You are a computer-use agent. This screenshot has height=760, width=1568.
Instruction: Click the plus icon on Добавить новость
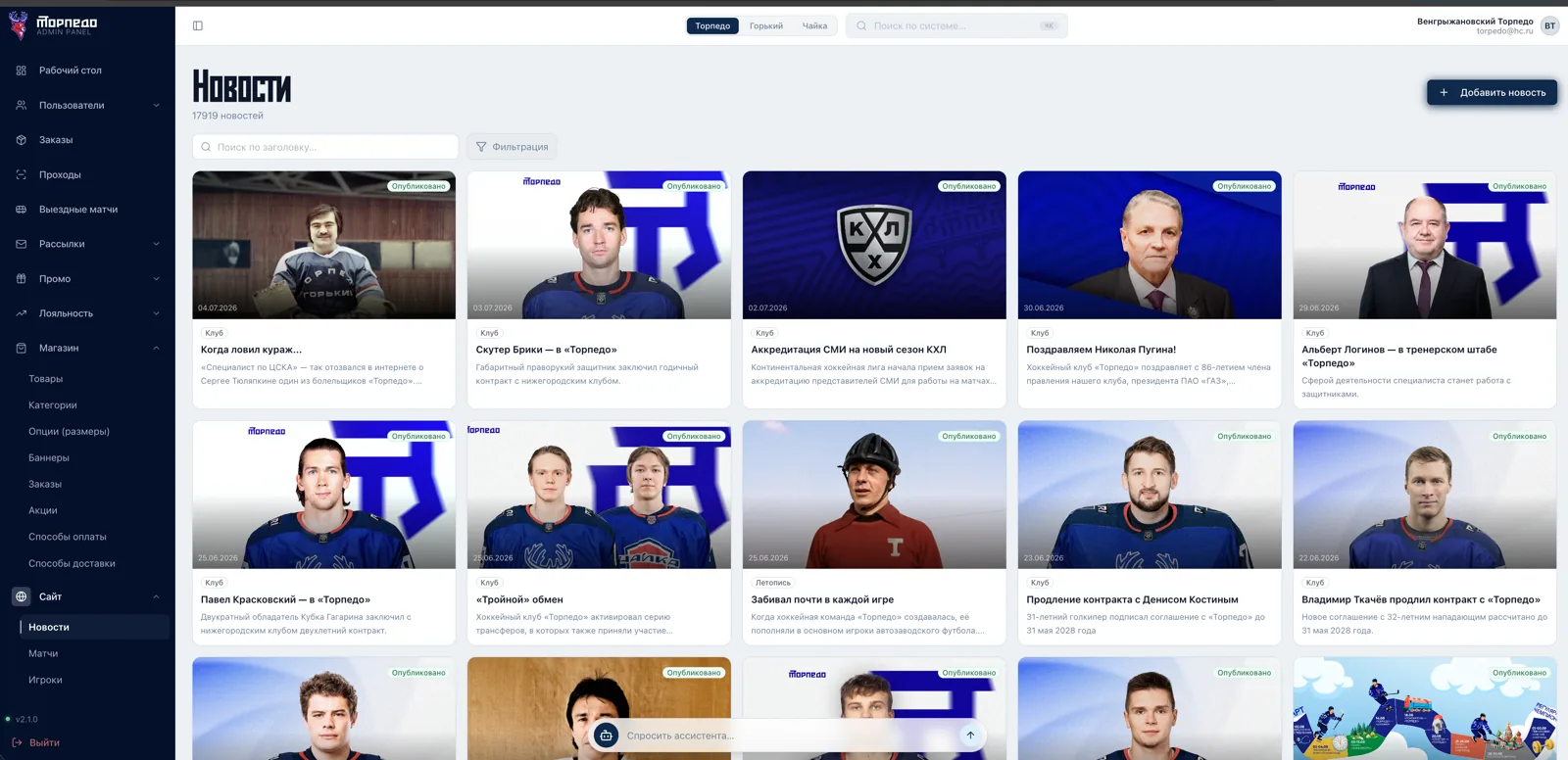(1444, 92)
